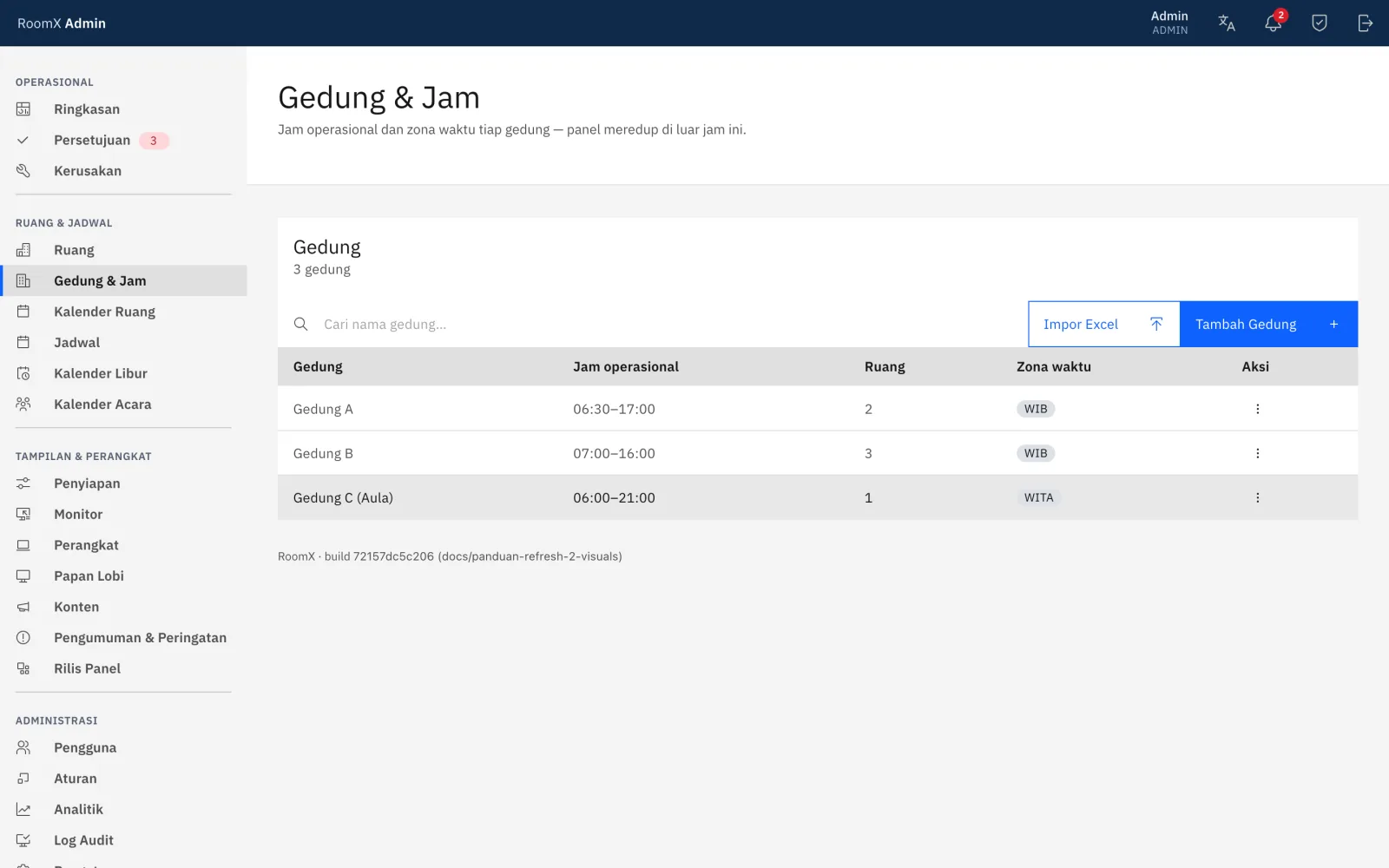Click the Analitik chart icon
Screen dimensions: 1389x868
[23, 809]
